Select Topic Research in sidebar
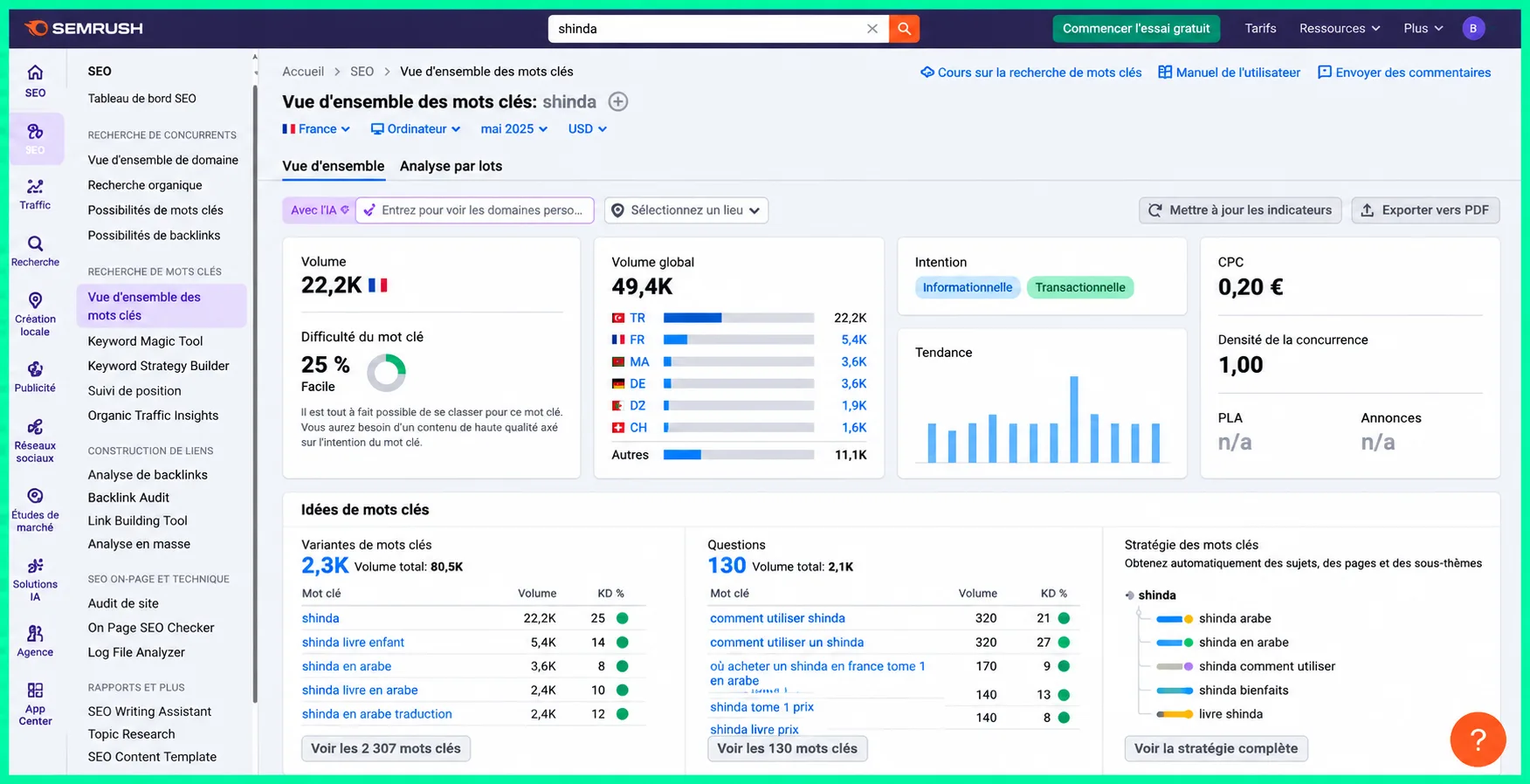1530x784 pixels. tap(131, 734)
